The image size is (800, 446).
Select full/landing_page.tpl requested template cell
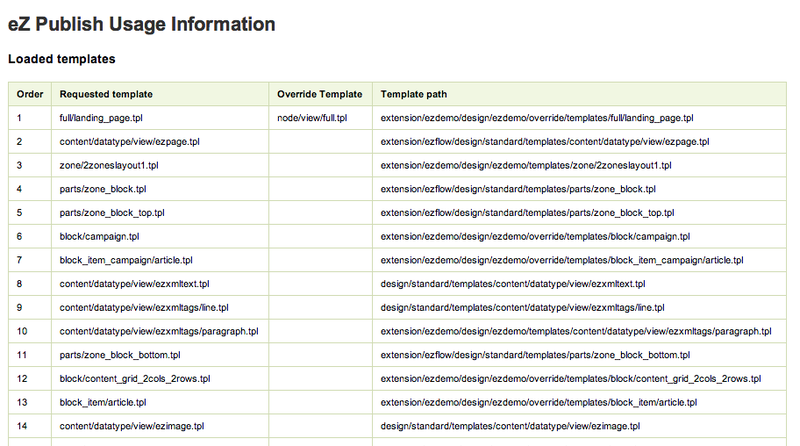click(101, 118)
